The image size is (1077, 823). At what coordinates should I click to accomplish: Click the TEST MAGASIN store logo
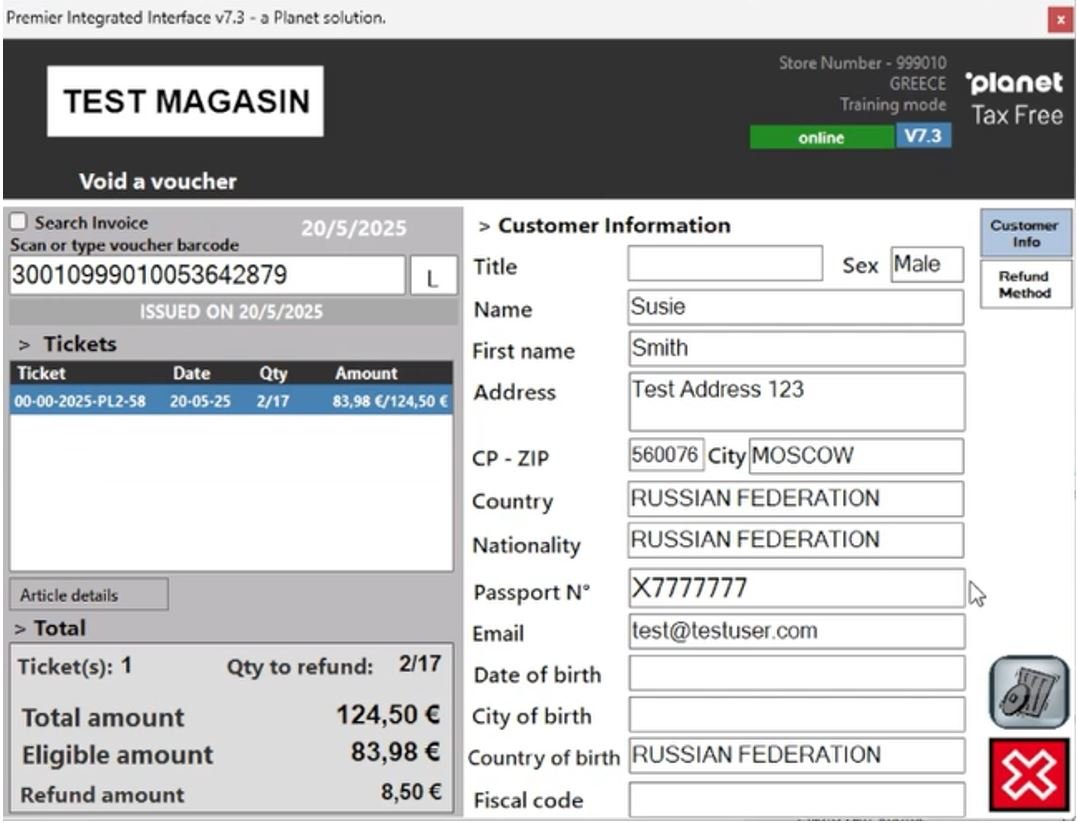(x=185, y=101)
